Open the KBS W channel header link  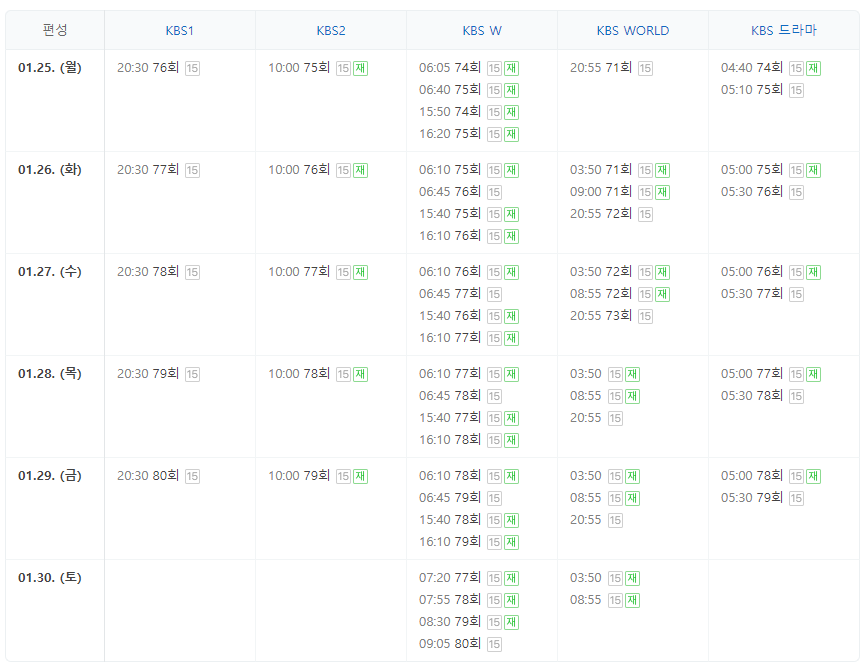pyautogui.click(x=482, y=31)
